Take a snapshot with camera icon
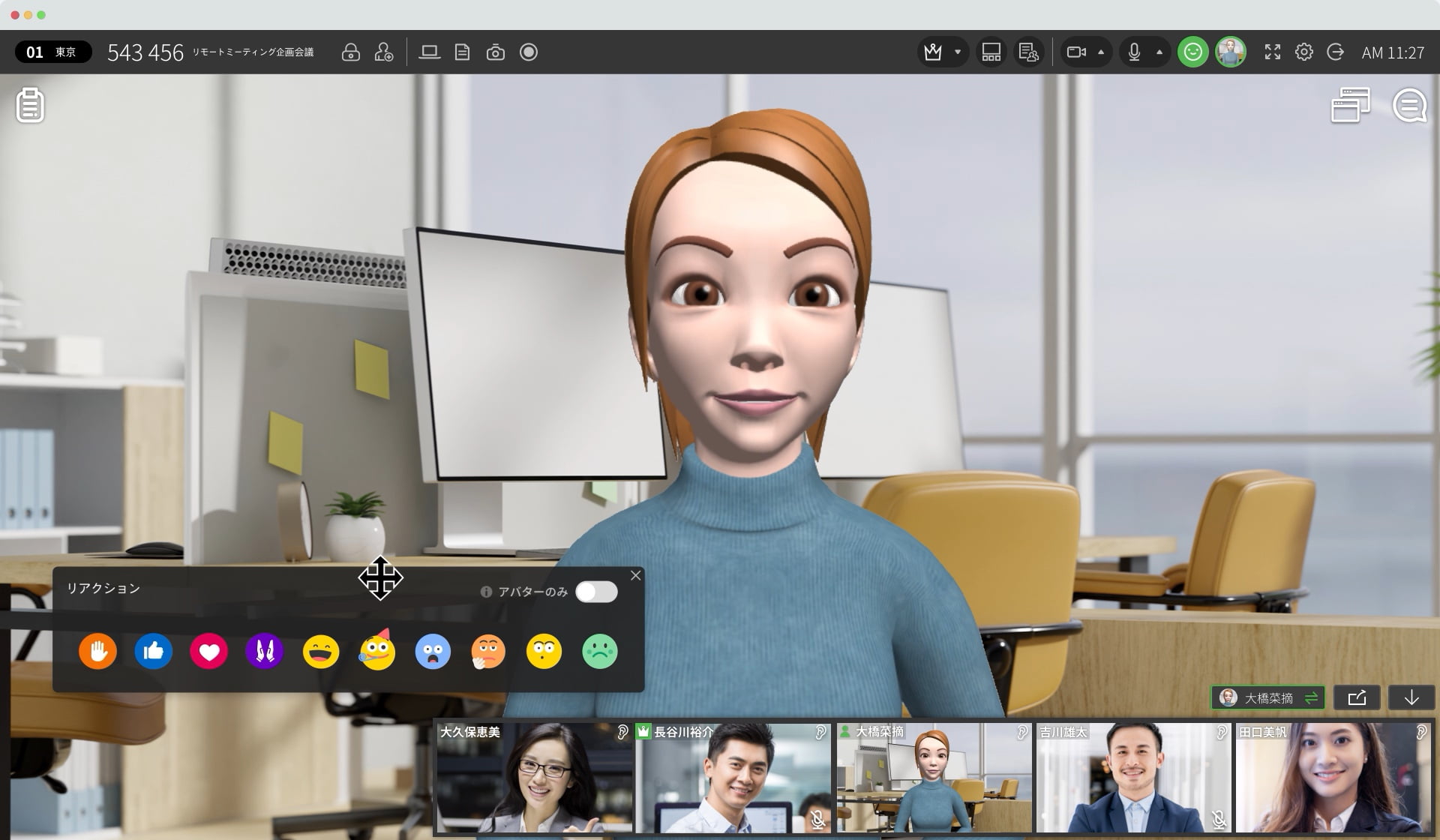 pos(495,52)
